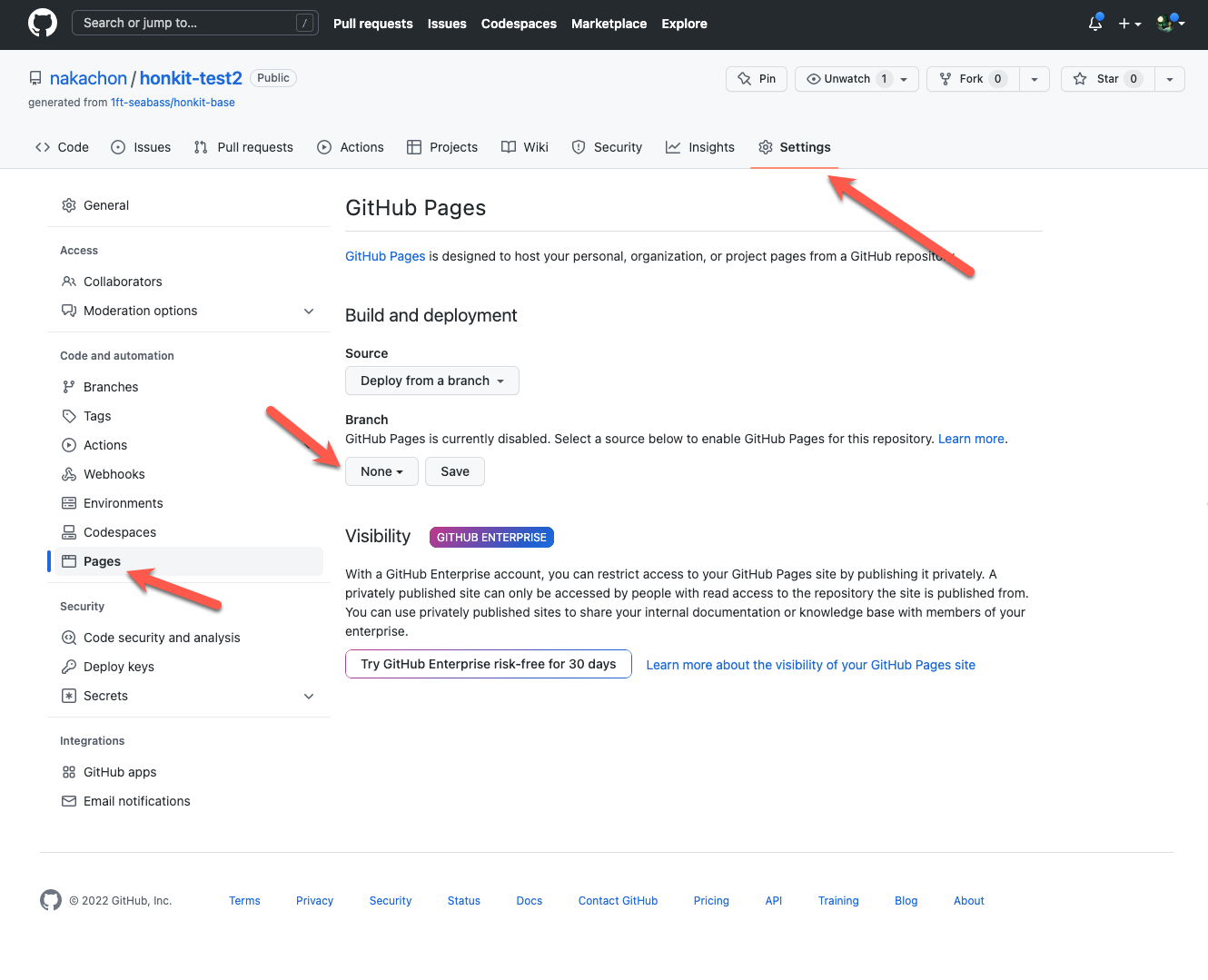Open the Contact GitHub footer link

click(618, 901)
